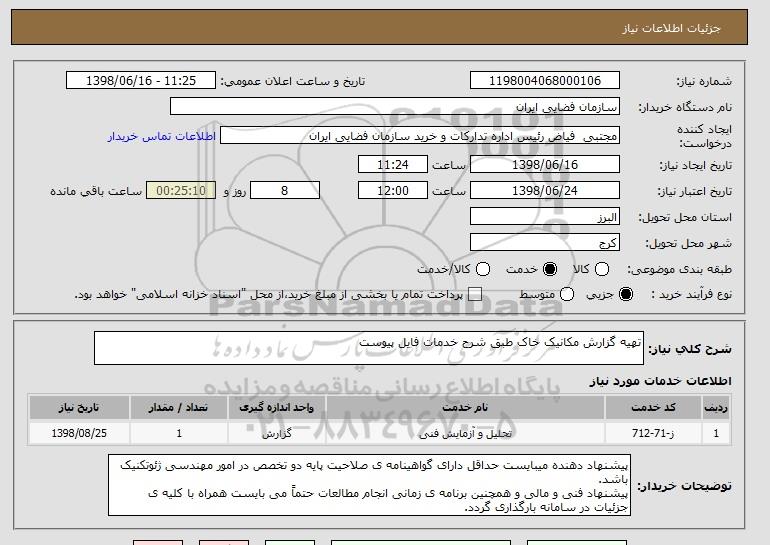The width and height of the screenshot is (770, 545).
Task: Click unit cell گزارش
Action: (276, 434)
